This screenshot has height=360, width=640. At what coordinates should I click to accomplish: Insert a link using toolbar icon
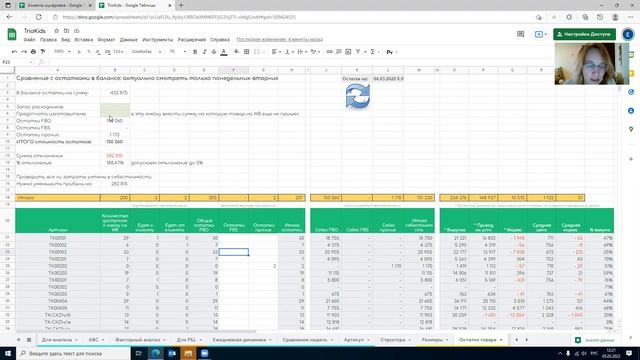[329, 52]
